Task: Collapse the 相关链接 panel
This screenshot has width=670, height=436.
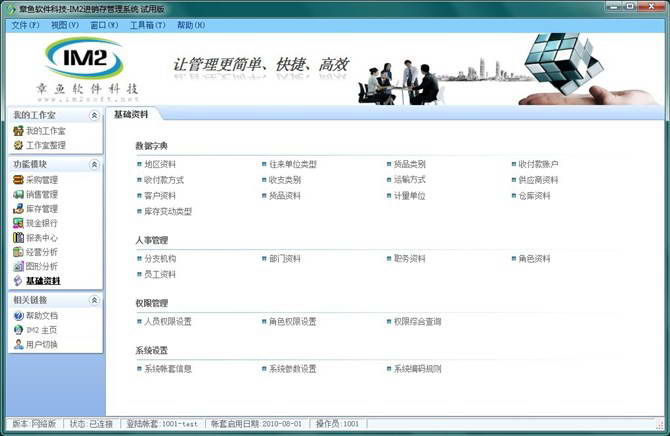Action: [94, 300]
